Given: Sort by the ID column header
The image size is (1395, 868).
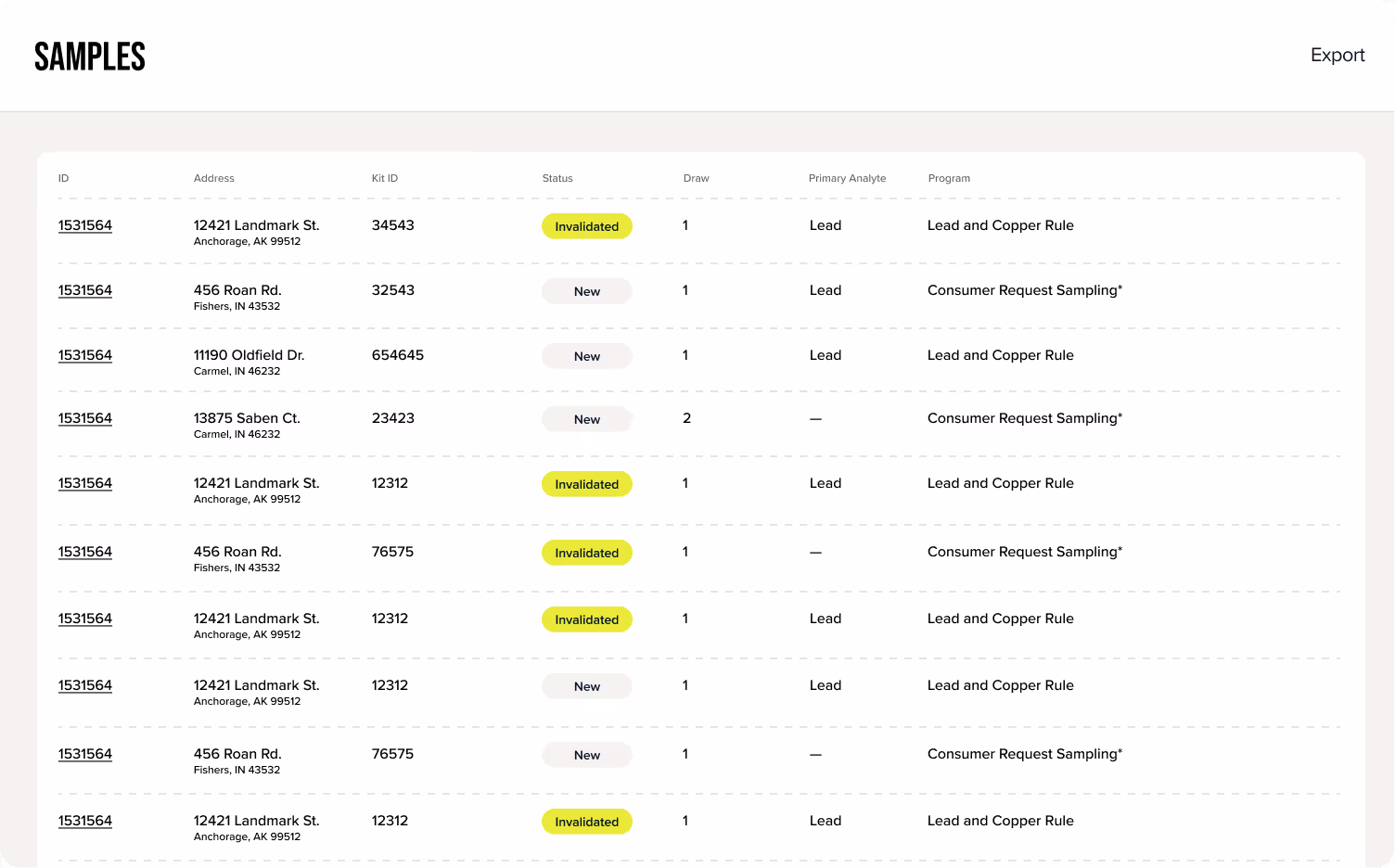Looking at the screenshot, I should point(63,178).
